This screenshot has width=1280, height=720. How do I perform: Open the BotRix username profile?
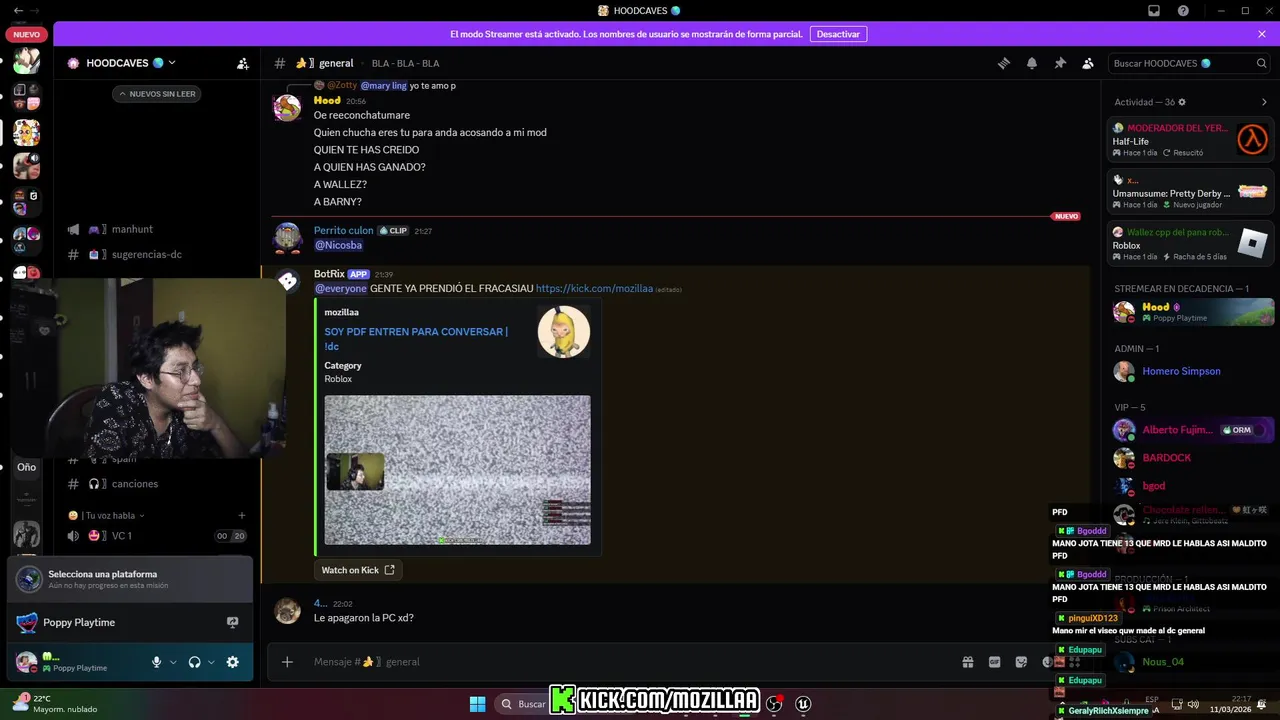329,274
